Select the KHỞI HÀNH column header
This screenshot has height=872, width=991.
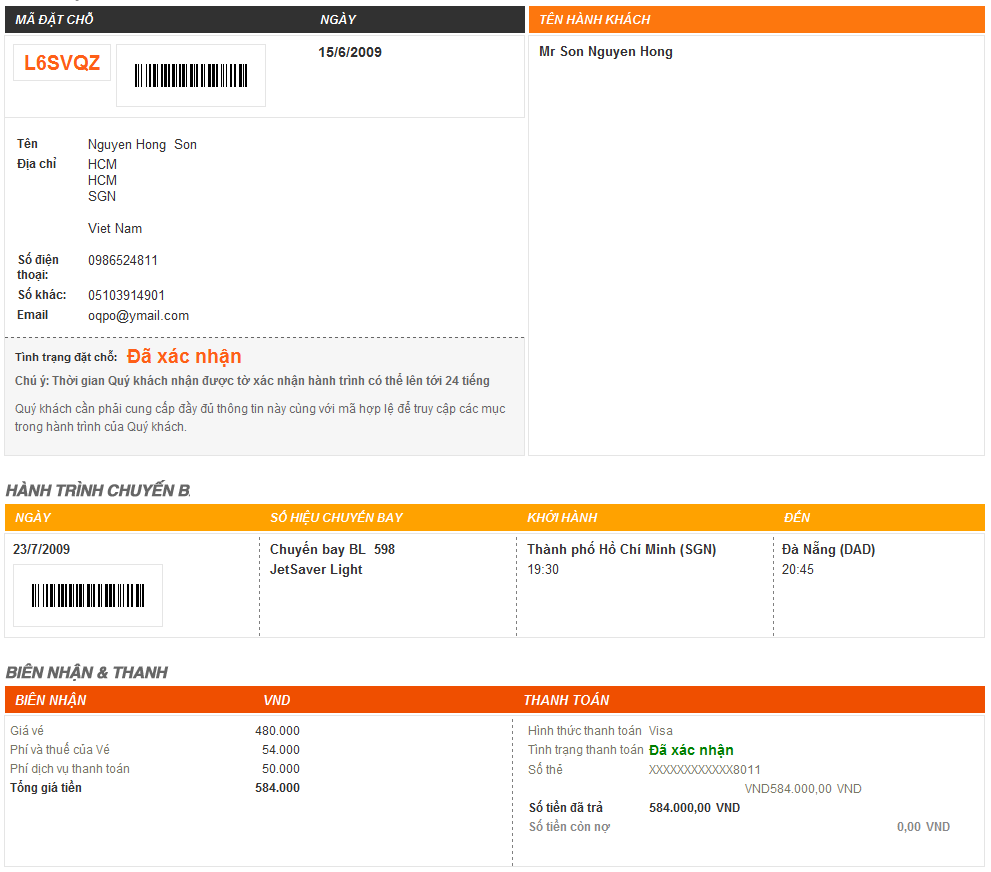point(562,518)
